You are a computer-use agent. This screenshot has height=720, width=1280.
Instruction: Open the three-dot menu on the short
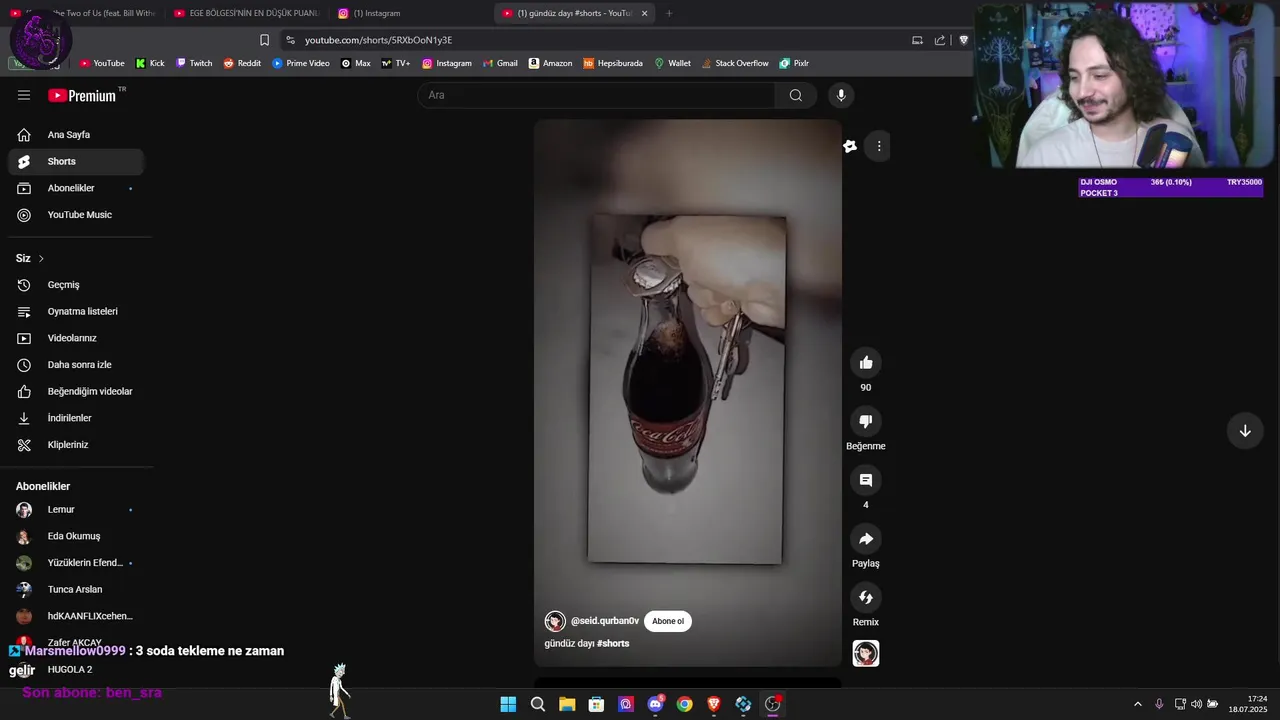pyautogui.click(x=879, y=146)
